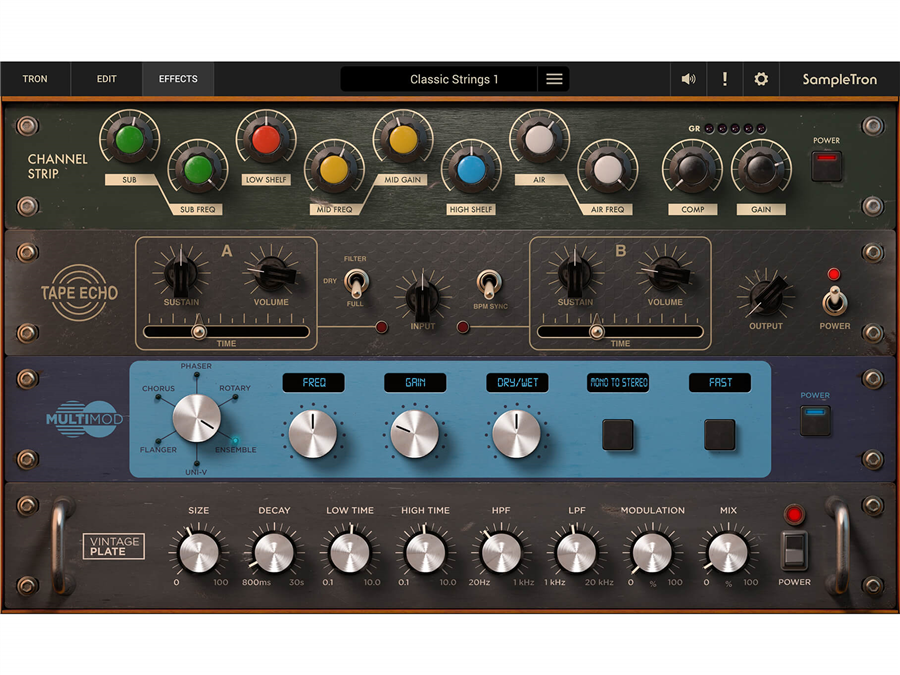Open the preset hamburger menu
Screen dimensions: 900x675
point(554,79)
